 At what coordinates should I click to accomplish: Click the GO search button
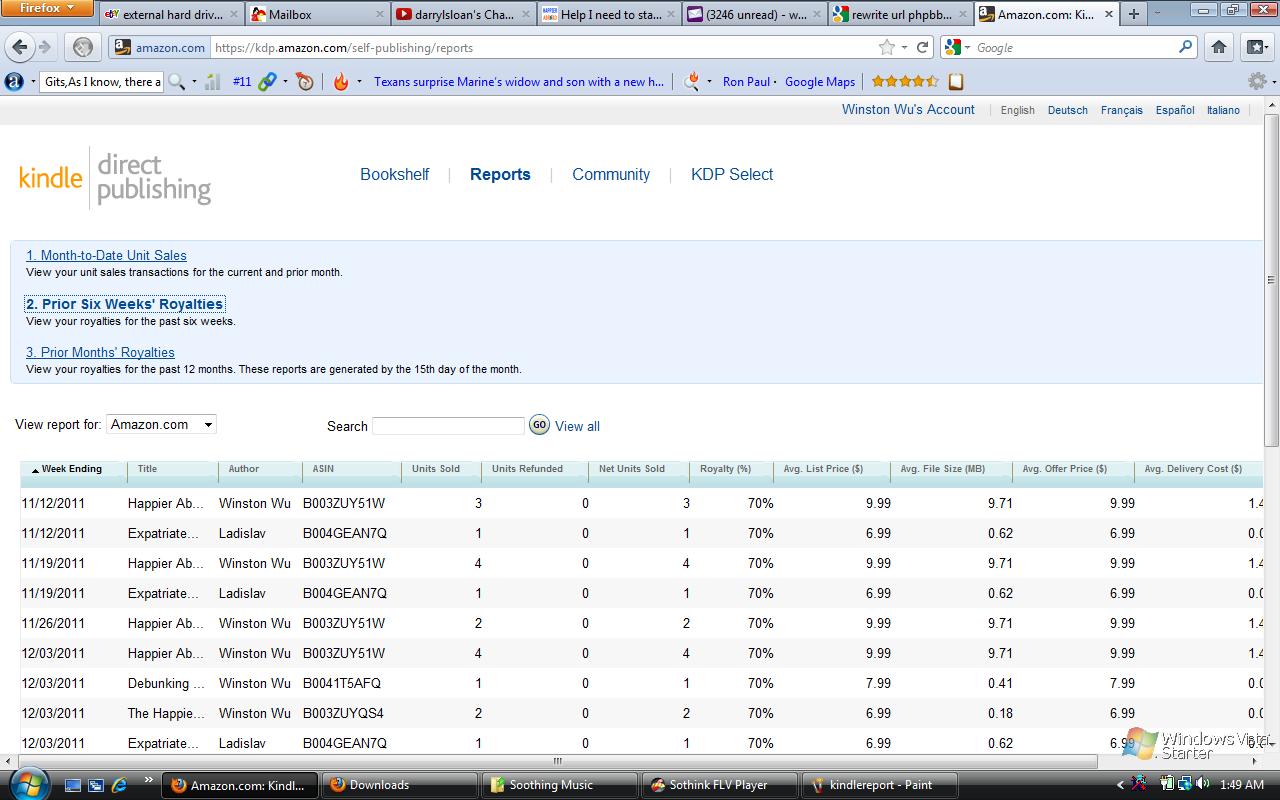539,425
